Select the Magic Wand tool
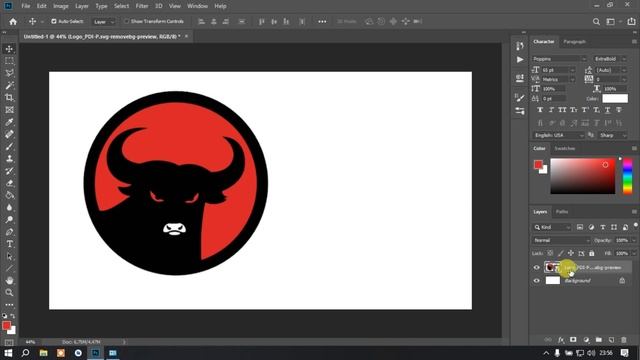The height and width of the screenshot is (360, 640). (x=9, y=85)
